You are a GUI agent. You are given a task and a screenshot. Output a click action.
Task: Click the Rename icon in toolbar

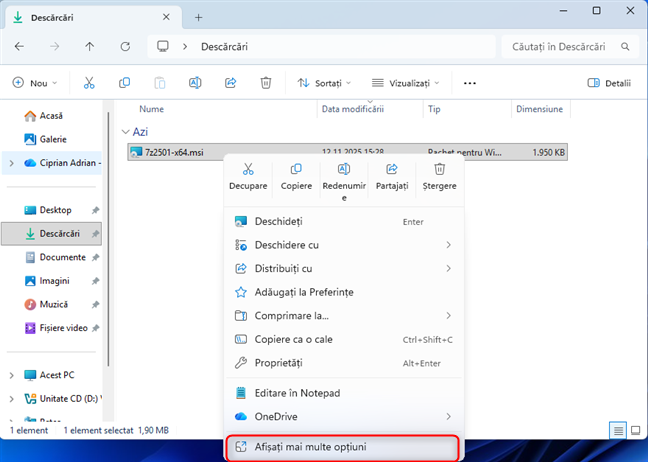pos(195,83)
